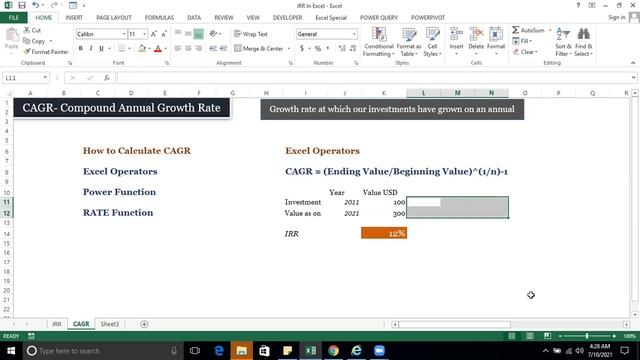
Task: Select the orange 12% IRR cell
Action: tap(384, 233)
